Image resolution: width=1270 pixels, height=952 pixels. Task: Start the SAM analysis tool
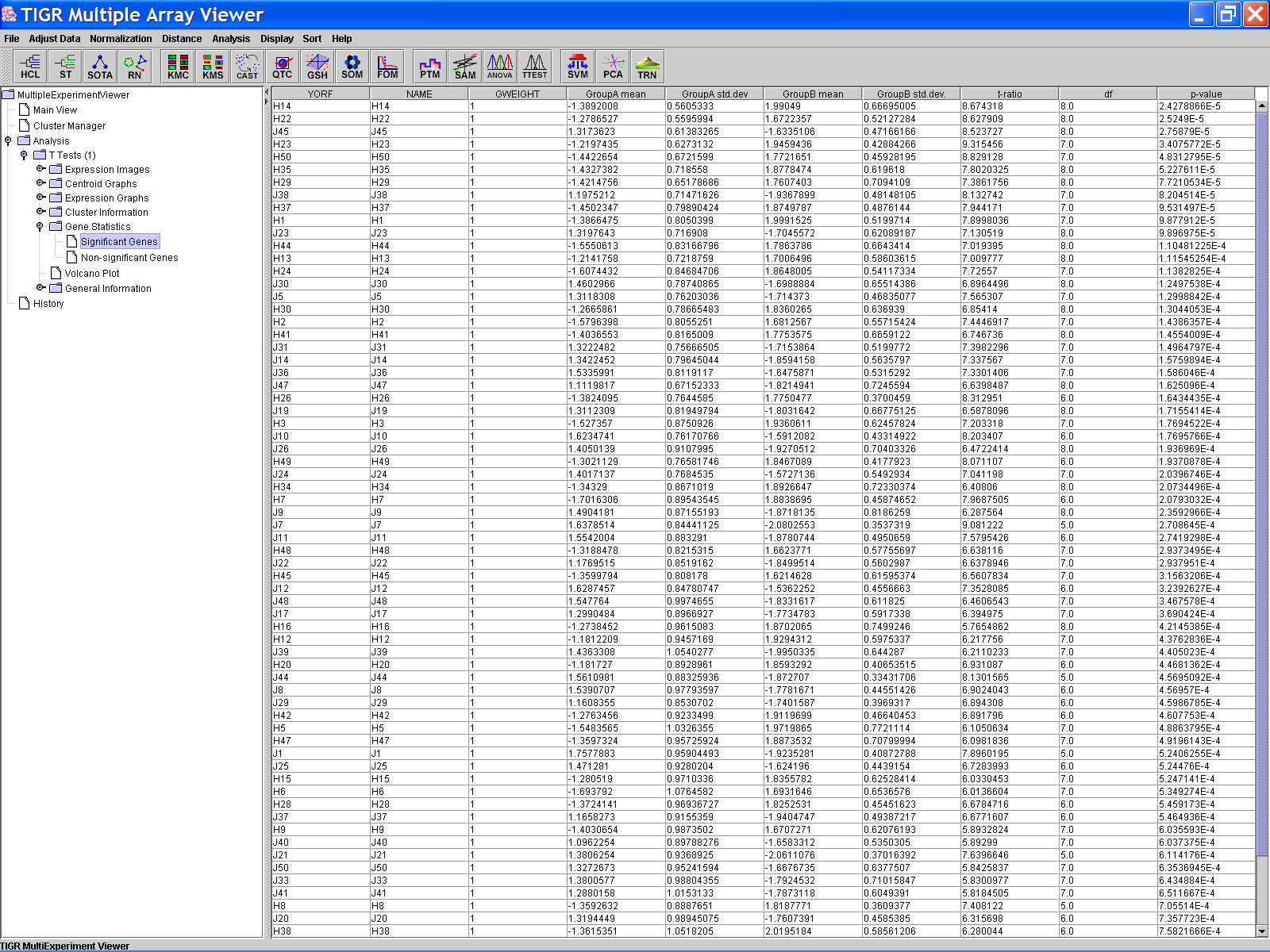click(x=465, y=67)
